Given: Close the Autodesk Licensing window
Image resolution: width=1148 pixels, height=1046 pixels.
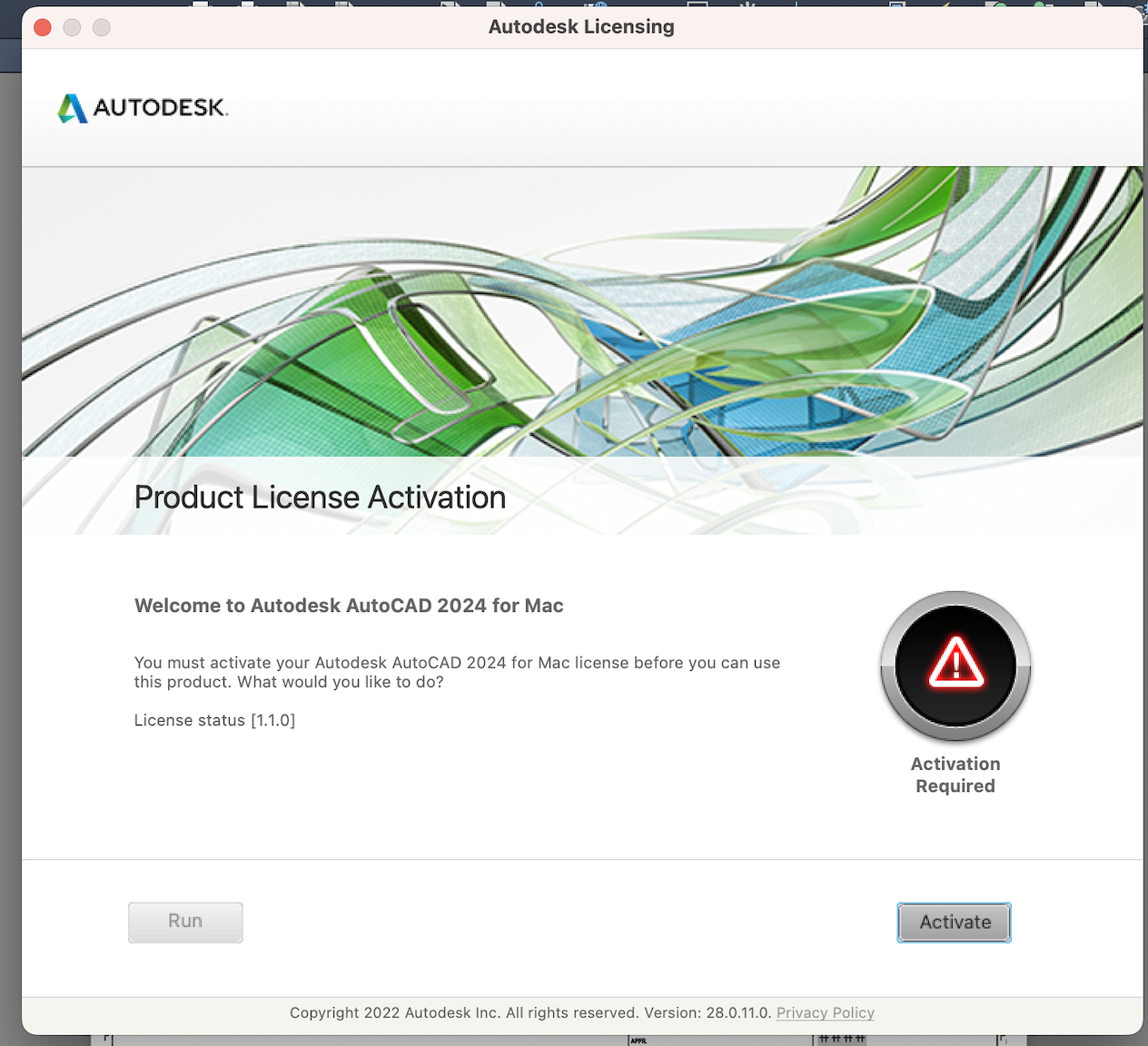Looking at the screenshot, I should [43, 27].
